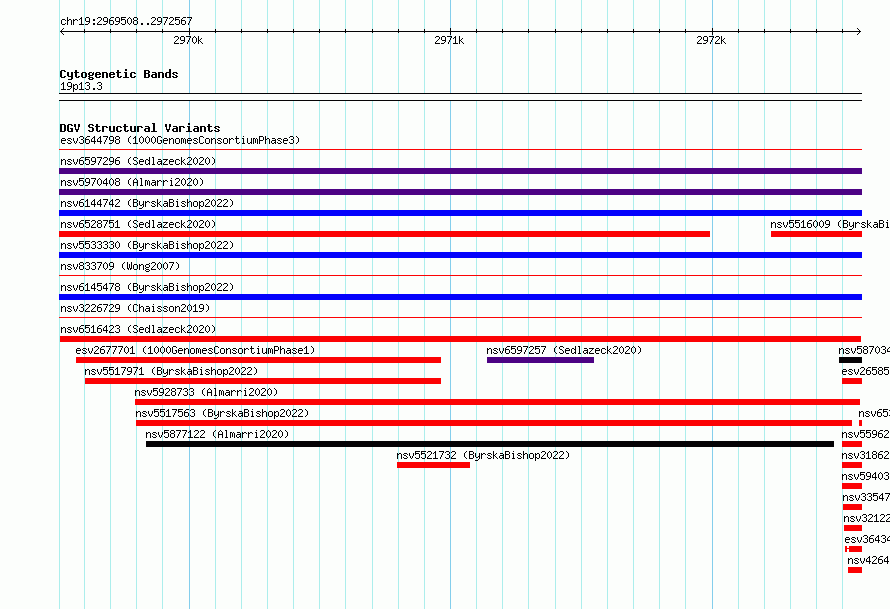Click the partially visible esv36434 label
The image size is (890, 609).
click(867, 539)
